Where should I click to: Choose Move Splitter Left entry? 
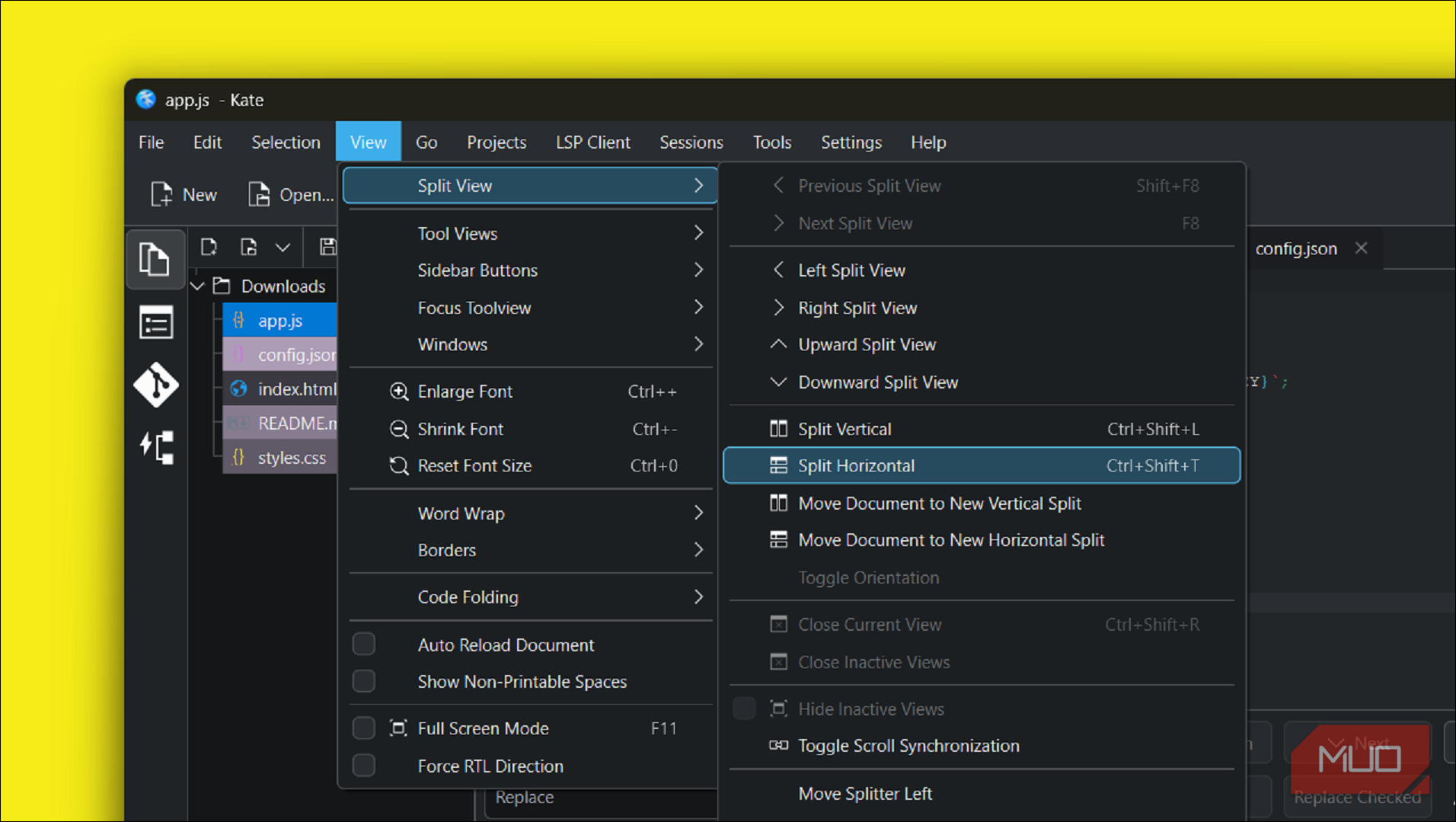(982, 794)
